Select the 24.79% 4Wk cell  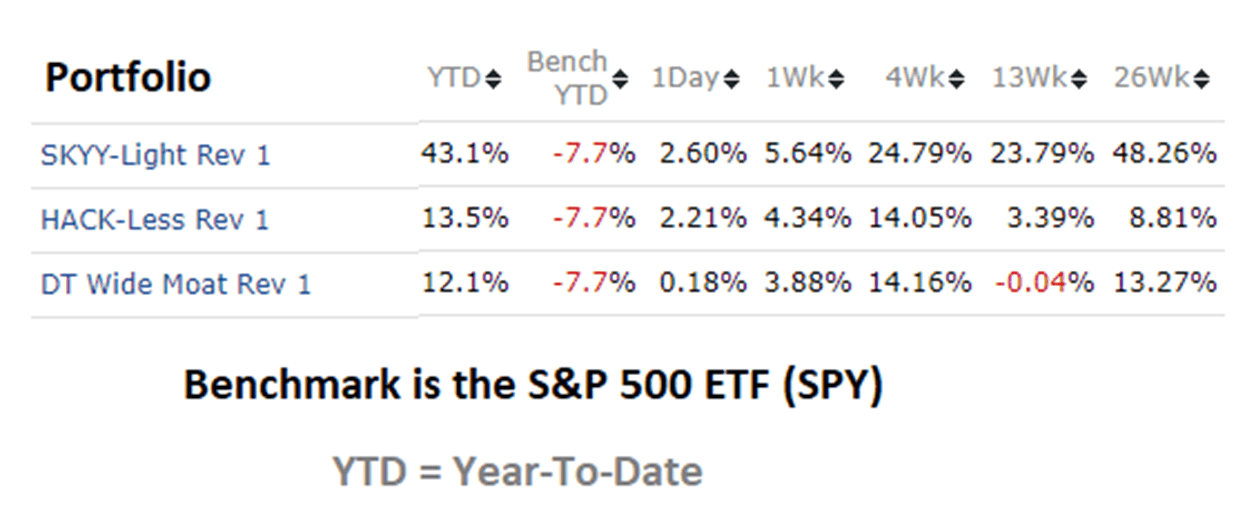(x=921, y=154)
